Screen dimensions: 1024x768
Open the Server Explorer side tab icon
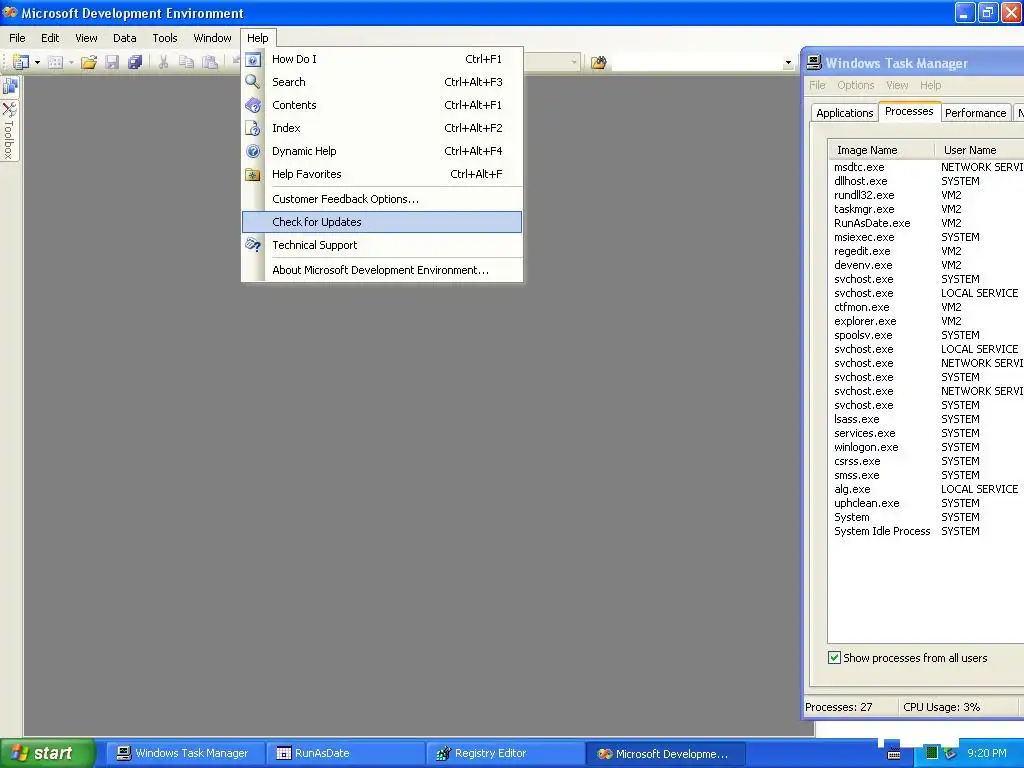pyautogui.click(x=10, y=86)
